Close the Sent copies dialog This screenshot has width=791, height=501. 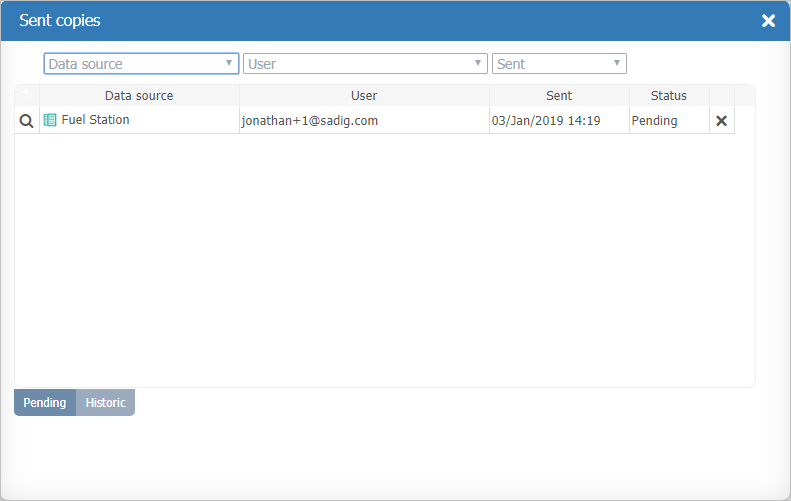click(x=768, y=21)
